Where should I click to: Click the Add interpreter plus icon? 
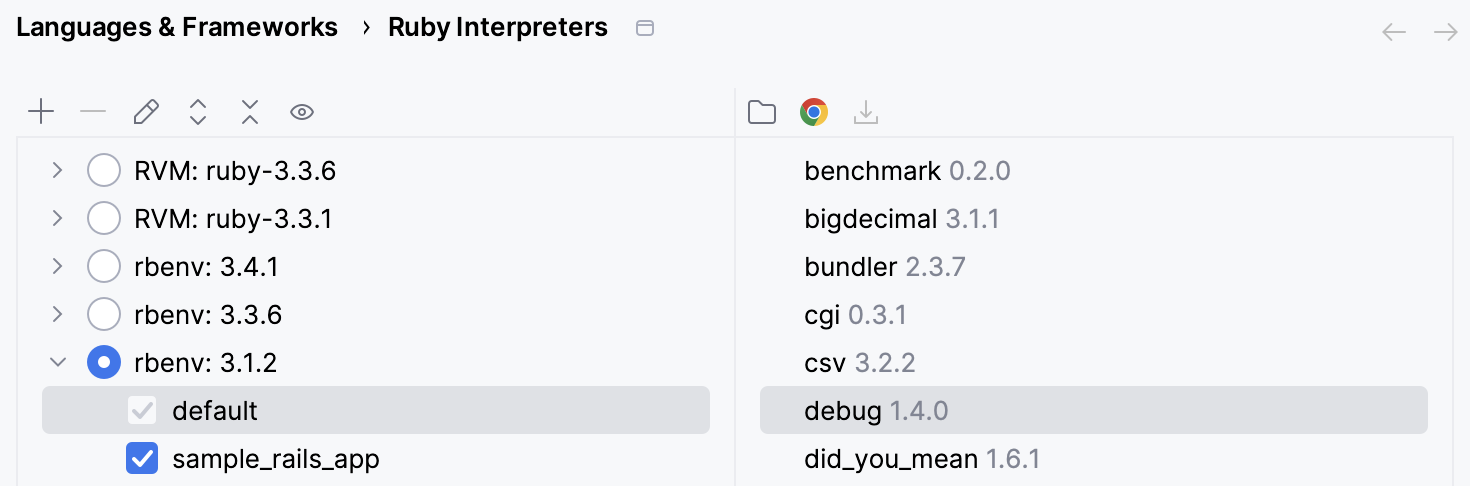[x=41, y=112]
